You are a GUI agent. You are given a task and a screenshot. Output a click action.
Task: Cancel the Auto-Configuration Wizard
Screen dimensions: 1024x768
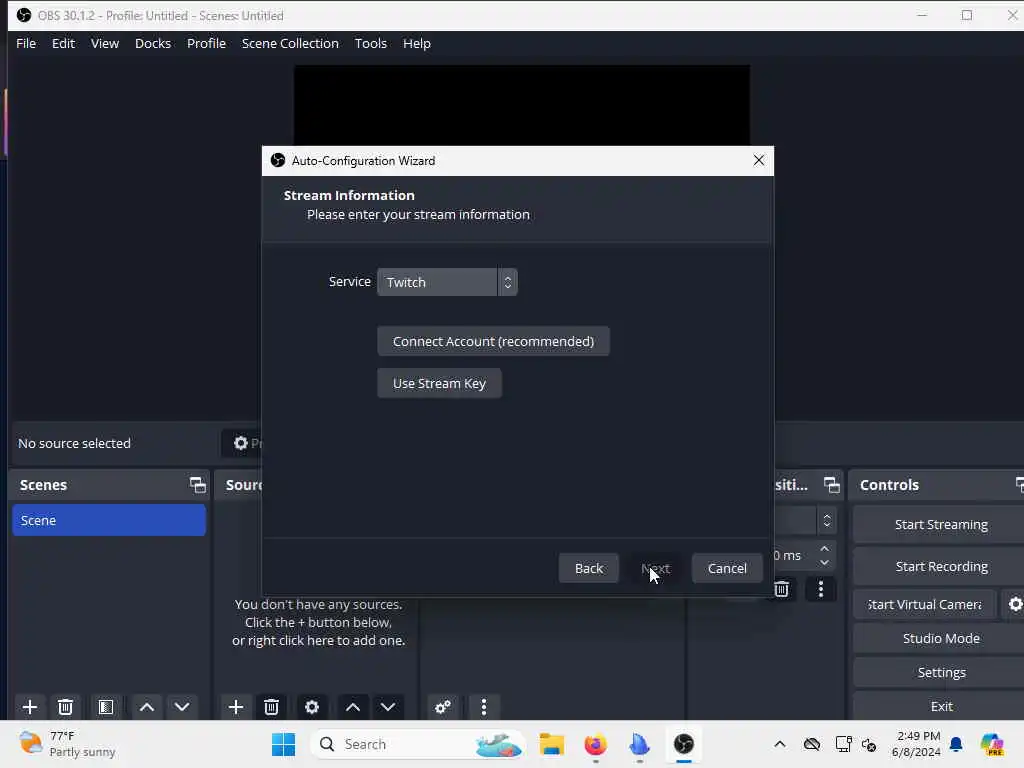727,568
